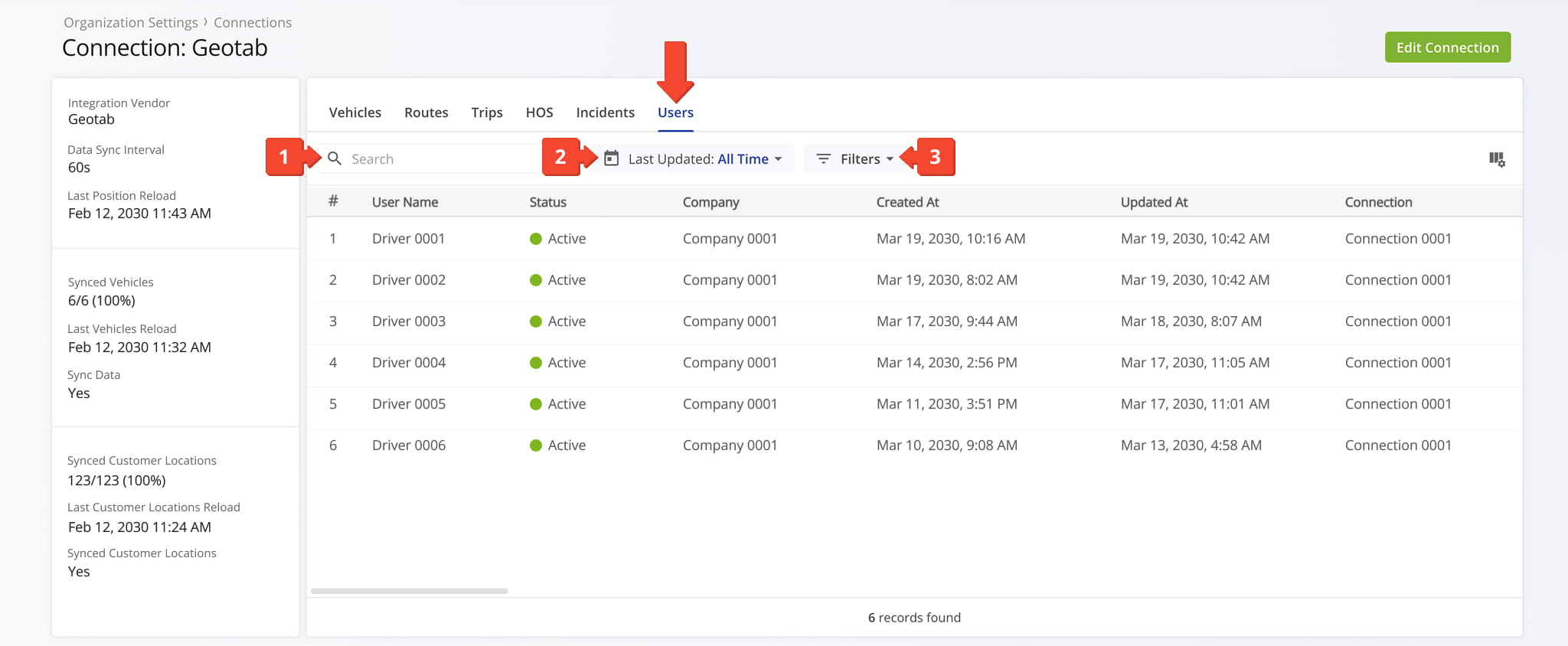Open the column settings icon
The height and width of the screenshot is (646, 1568).
[x=1497, y=159]
